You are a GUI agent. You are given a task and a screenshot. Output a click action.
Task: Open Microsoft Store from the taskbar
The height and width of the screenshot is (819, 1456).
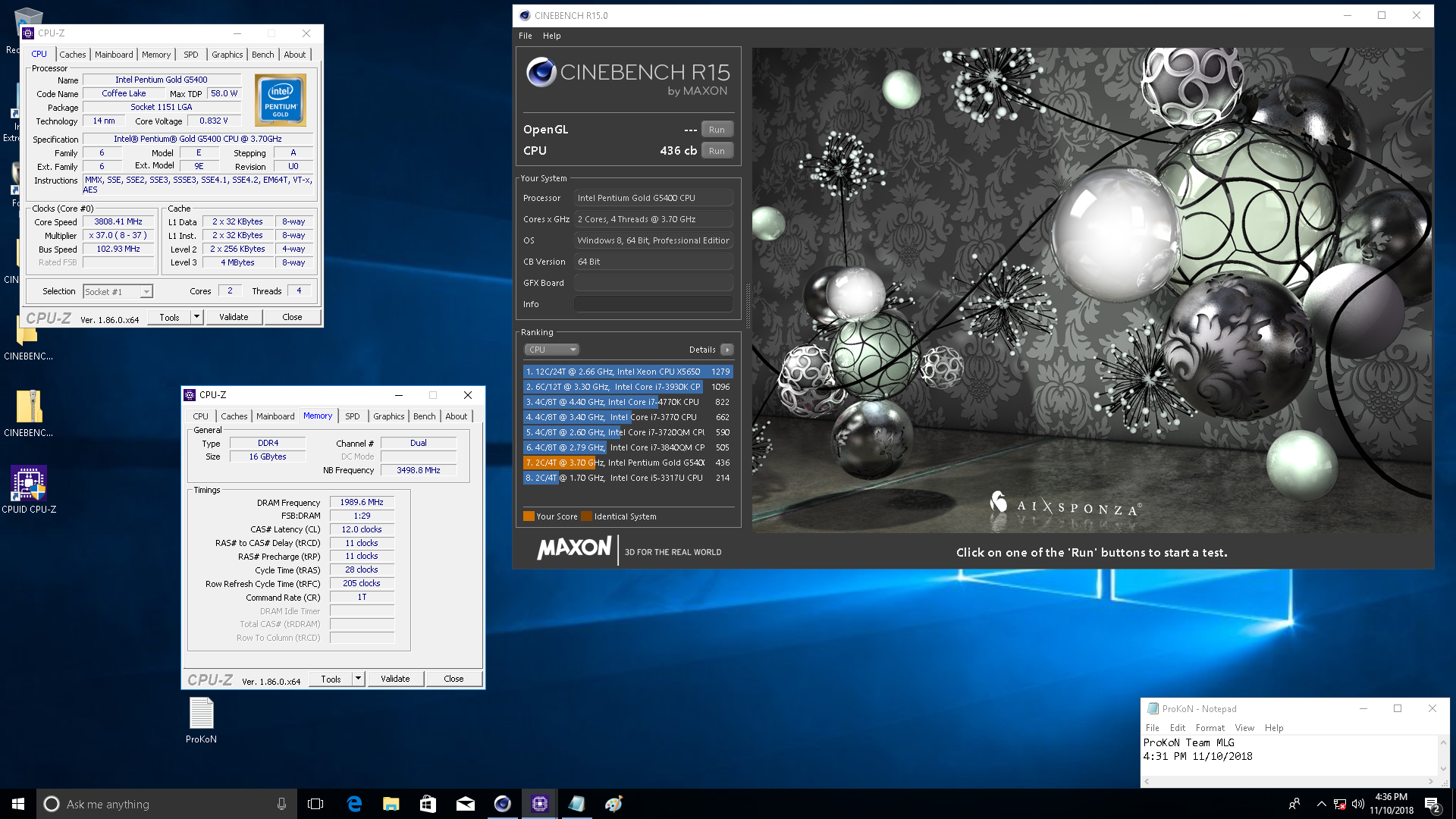(428, 804)
